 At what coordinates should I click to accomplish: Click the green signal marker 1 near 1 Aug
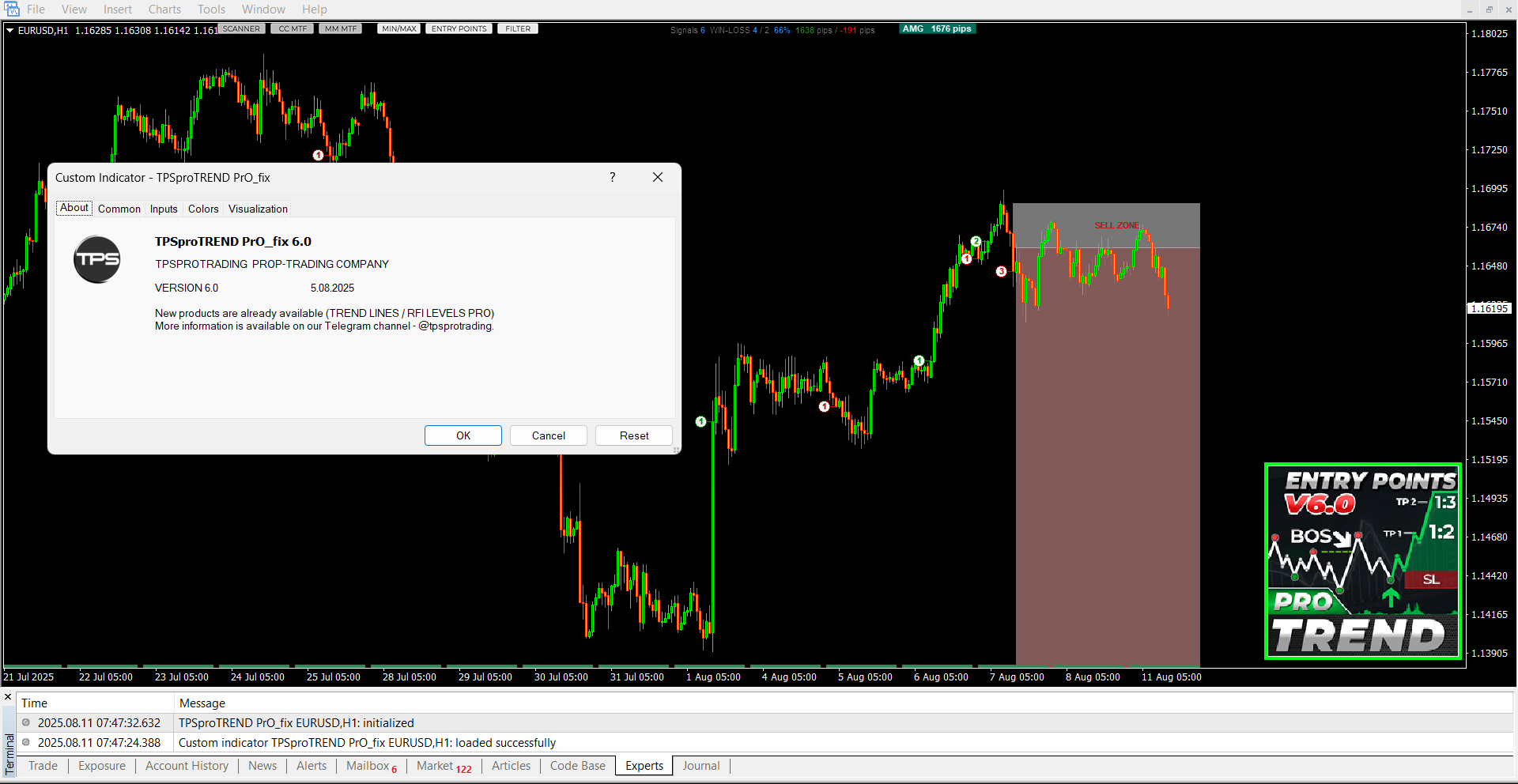tap(700, 421)
